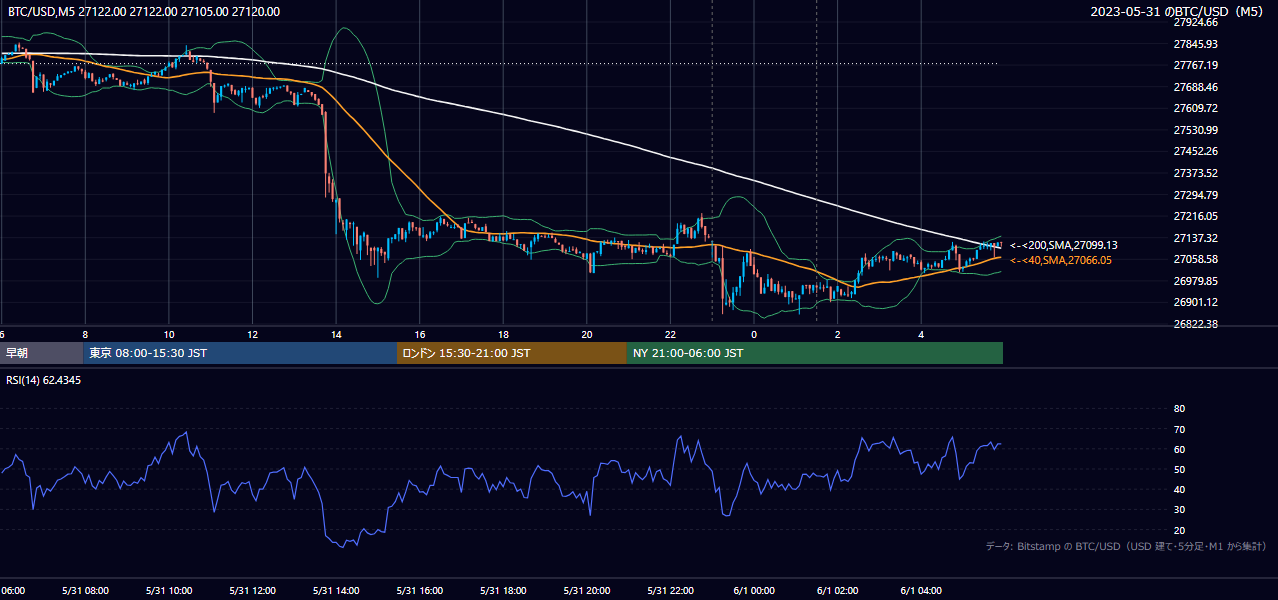This screenshot has height=600, width=1278.
Task: Click price axis value 27767.19
Action: [1195, 65]
